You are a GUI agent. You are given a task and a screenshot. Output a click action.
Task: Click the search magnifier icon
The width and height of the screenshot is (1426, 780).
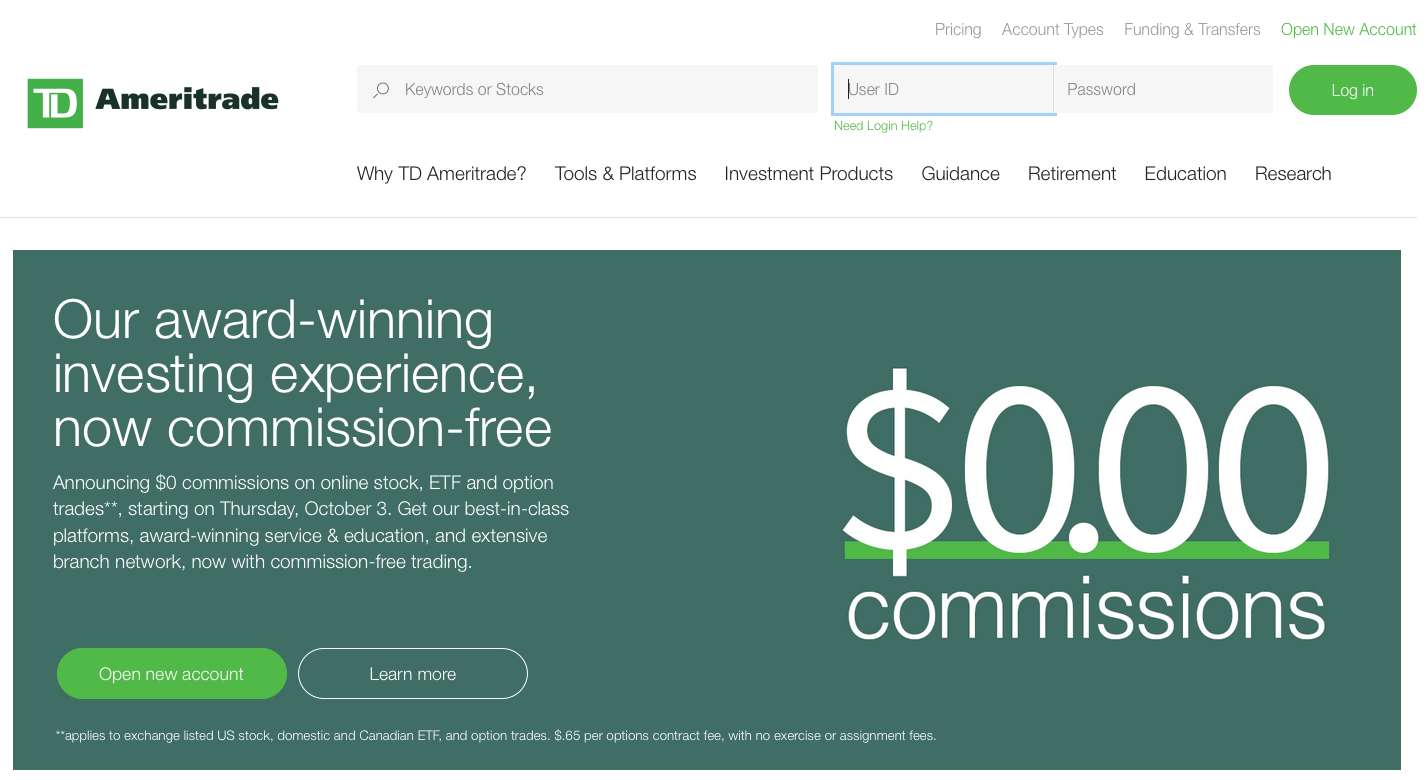pos(381,90)
